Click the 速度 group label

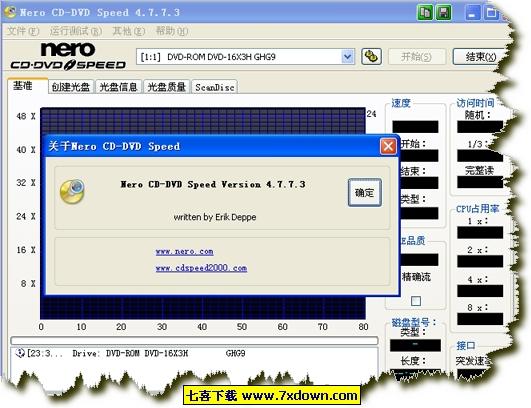401,103
